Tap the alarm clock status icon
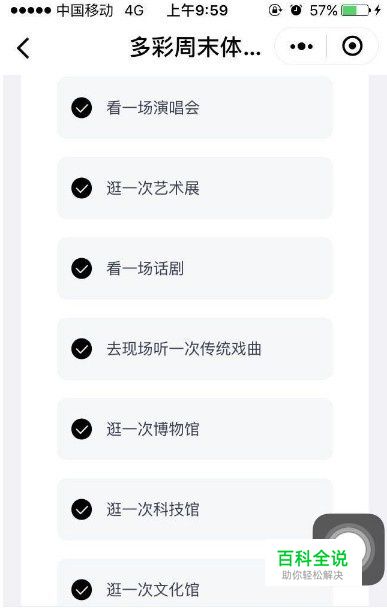Viewport: 387px width, 611px height. [296, 10]
